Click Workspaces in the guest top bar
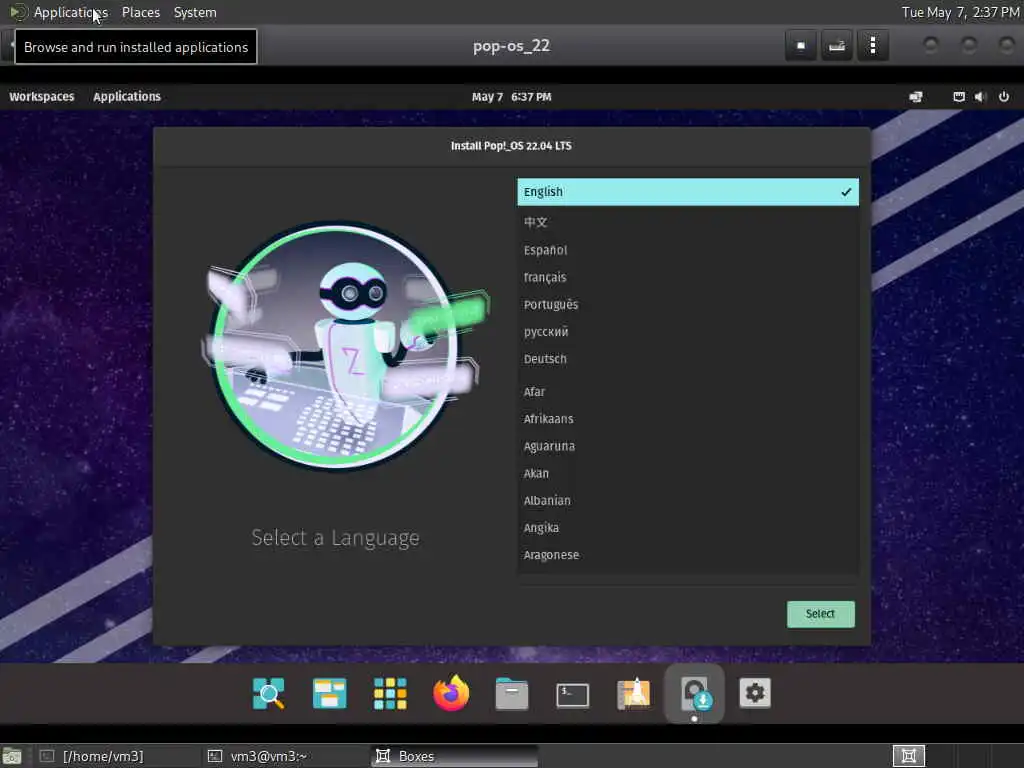Viewport: 1024px width, 768px height. pyautogui.click(x=42, y=97)
